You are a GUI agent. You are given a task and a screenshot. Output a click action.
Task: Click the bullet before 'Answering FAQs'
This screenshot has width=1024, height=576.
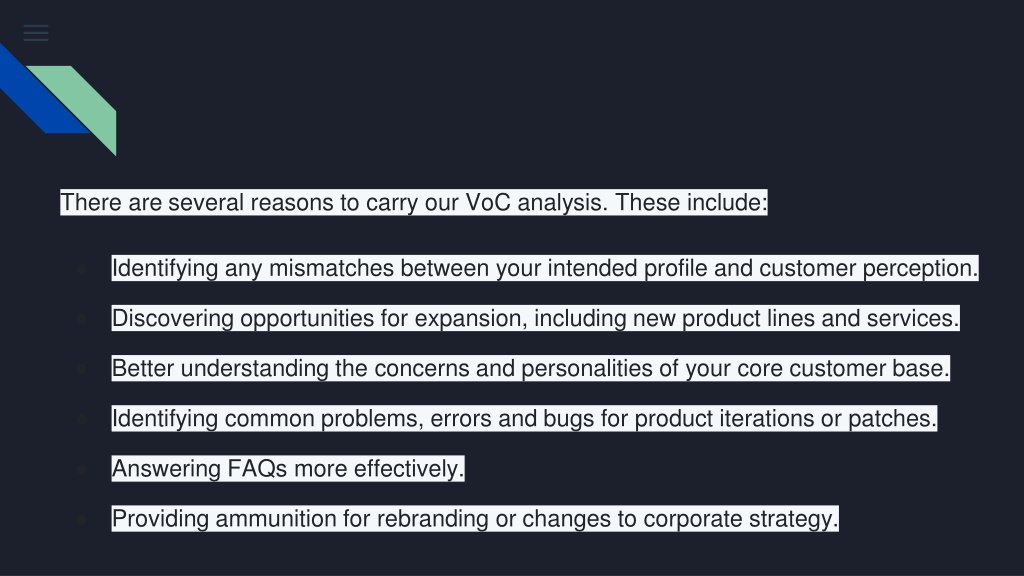(82, 469)
